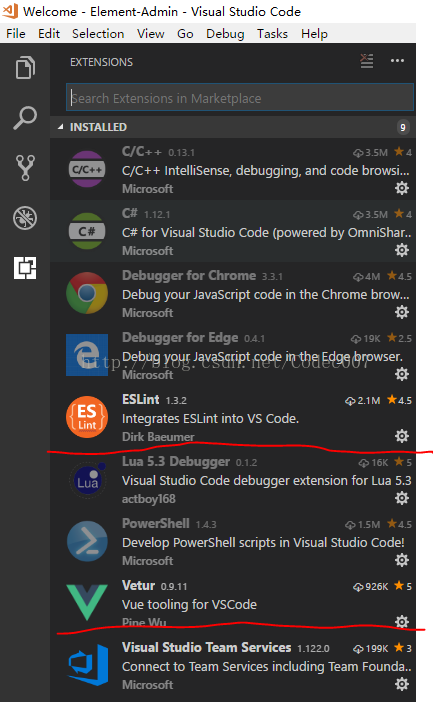433x702 pixels.
Task: Select the Vetur extension title
Action: pyautogui.click(x=138, y=585)
